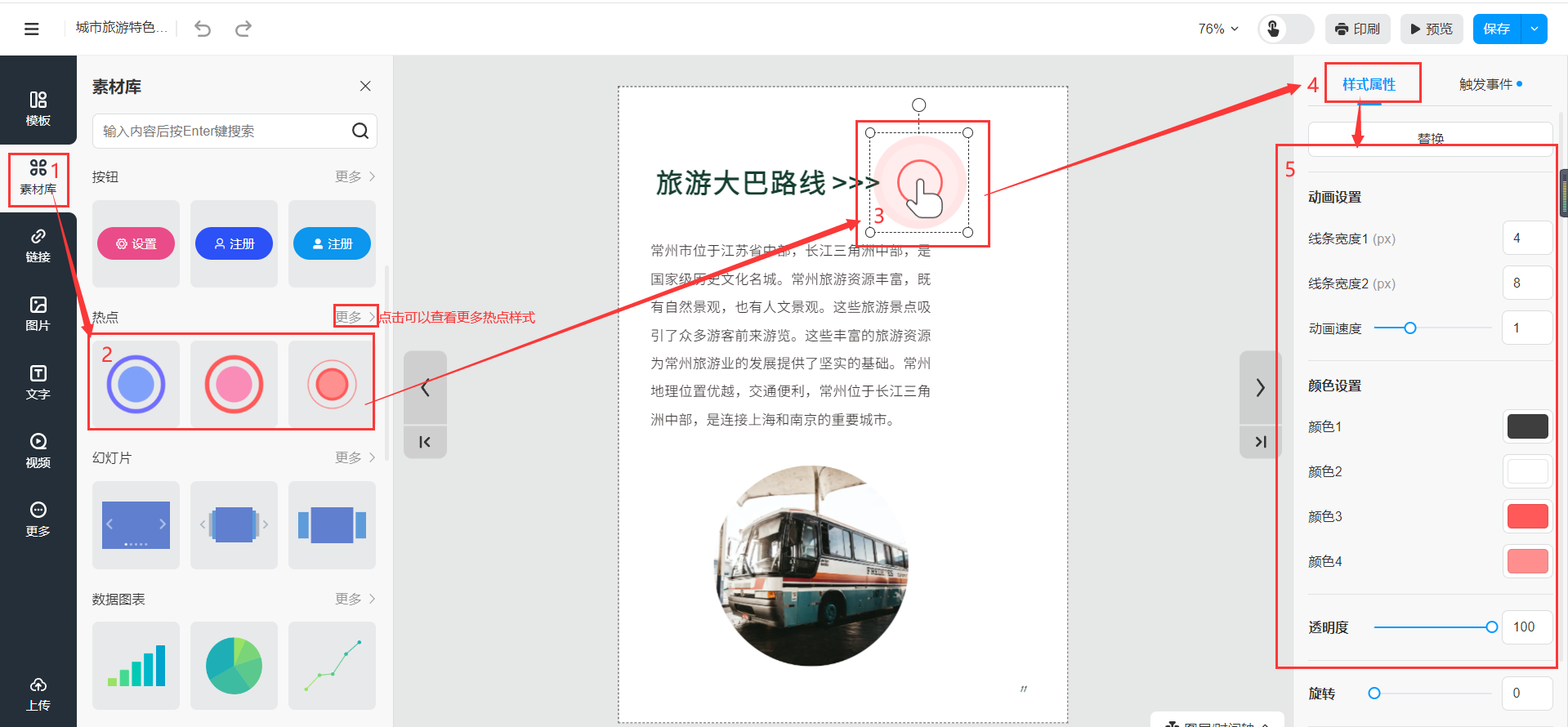The width and height of the screenshot is (1568, 727).
Task: Go to next page with right arrow
Action: (1260, 388)
